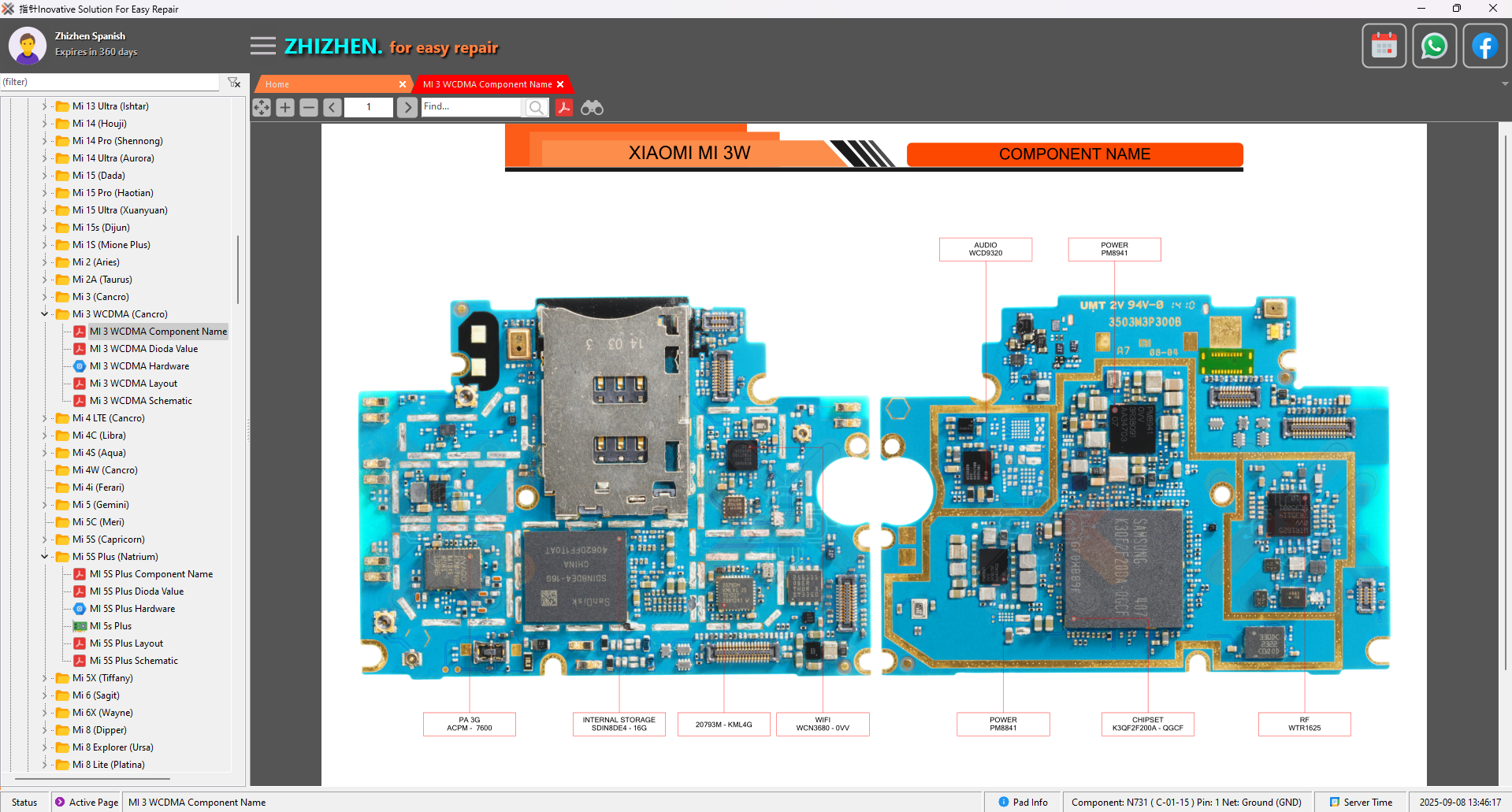Open MI 3 WCDMA Hardware item
This screenshot has width=1512, height=812.
(139, 366)
